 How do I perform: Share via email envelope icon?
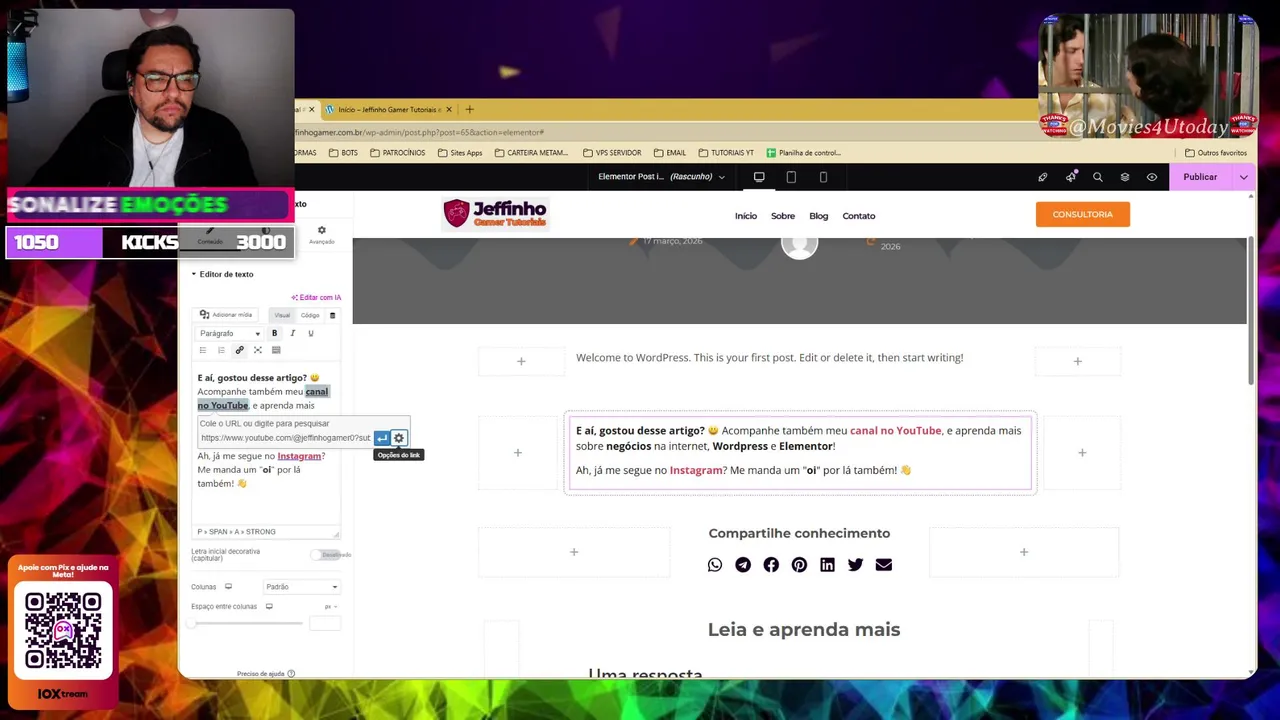883,565
